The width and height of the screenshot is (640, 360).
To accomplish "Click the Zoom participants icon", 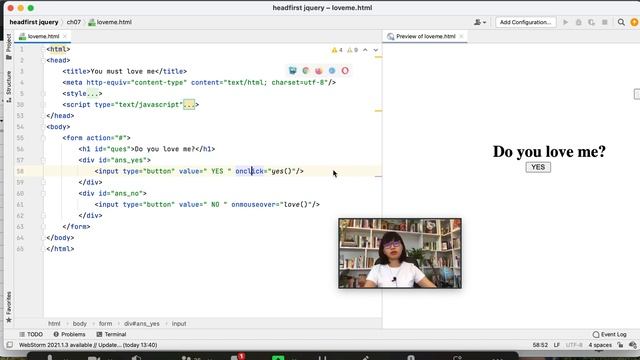I will (186, 358).
